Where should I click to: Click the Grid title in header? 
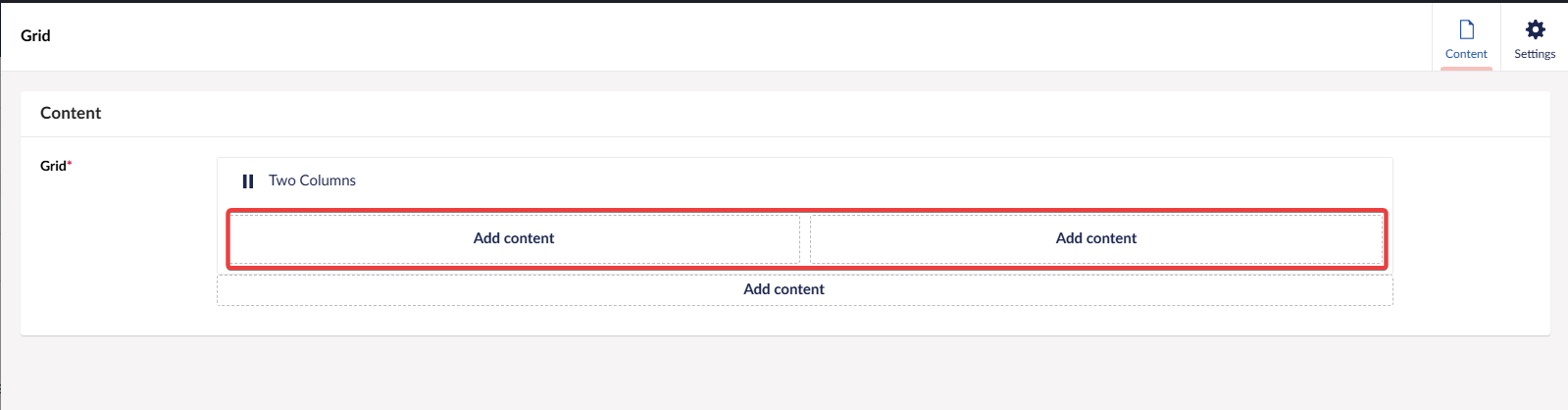(x=35, y=35)
